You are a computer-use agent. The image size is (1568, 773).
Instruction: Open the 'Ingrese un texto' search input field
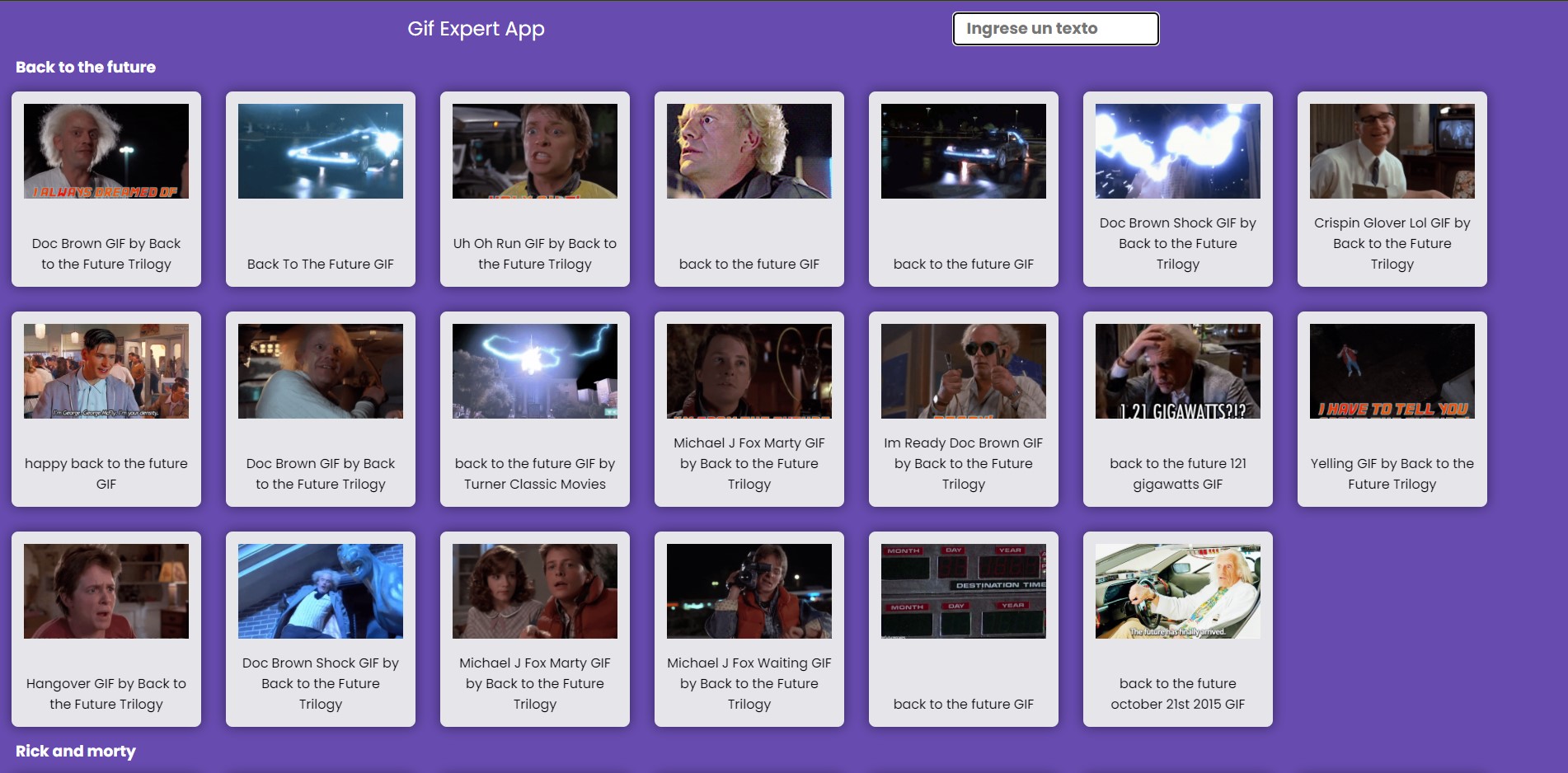coord(1055,28)
